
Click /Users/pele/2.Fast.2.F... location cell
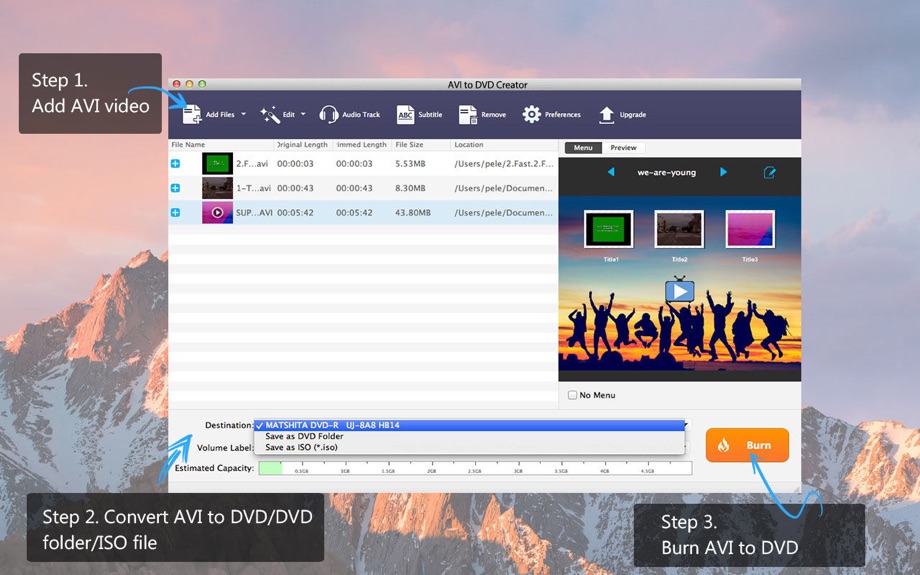point(503,164)
